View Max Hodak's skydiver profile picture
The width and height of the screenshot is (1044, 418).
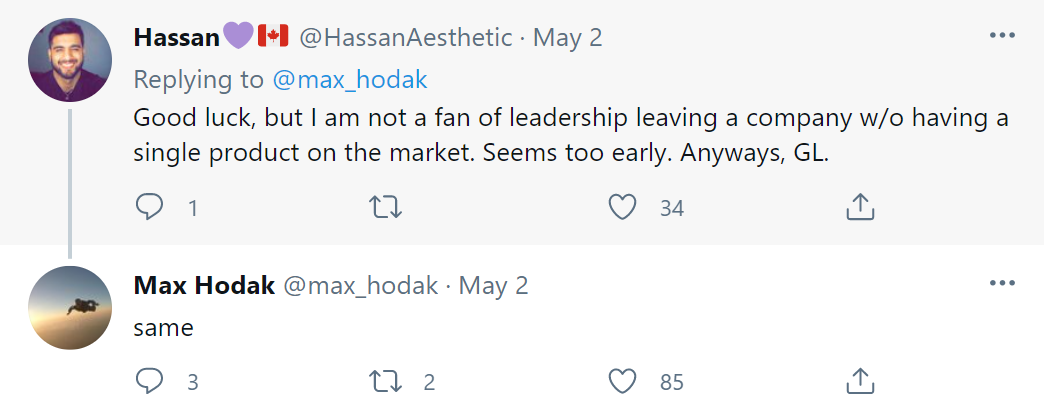(x=70, y=308)
